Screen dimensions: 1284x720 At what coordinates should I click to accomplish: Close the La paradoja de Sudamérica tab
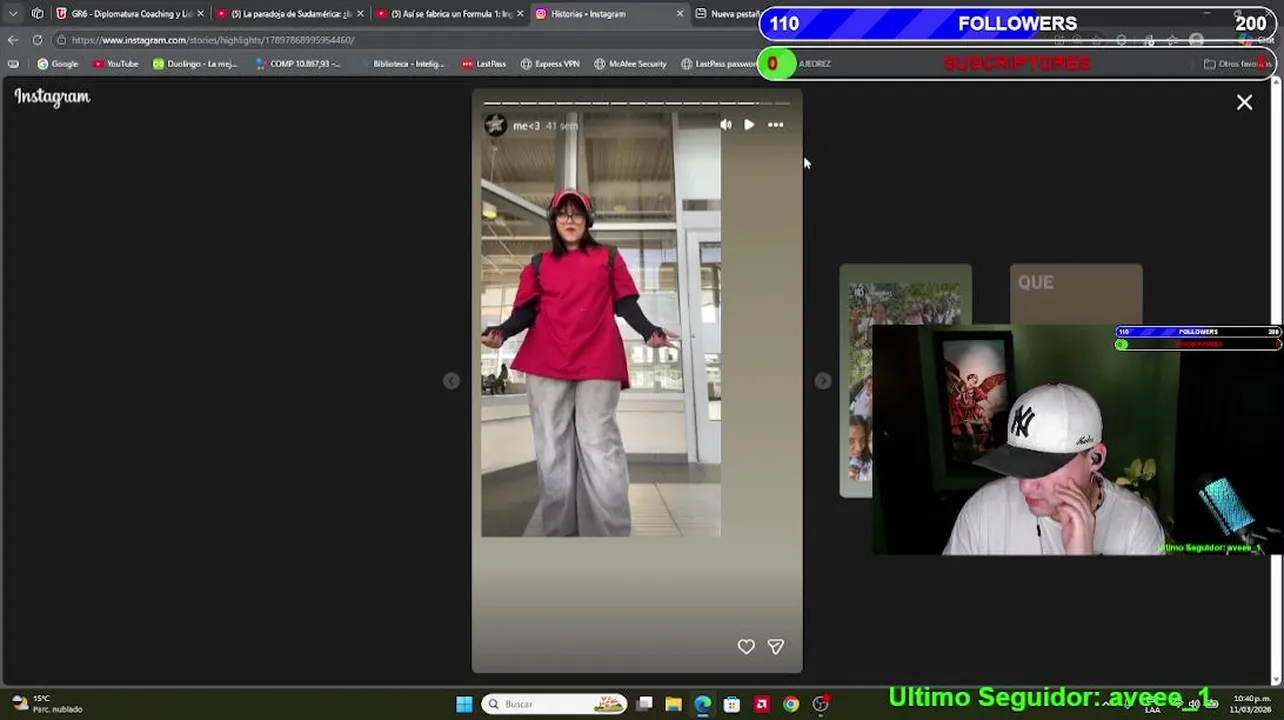[360, 14]
